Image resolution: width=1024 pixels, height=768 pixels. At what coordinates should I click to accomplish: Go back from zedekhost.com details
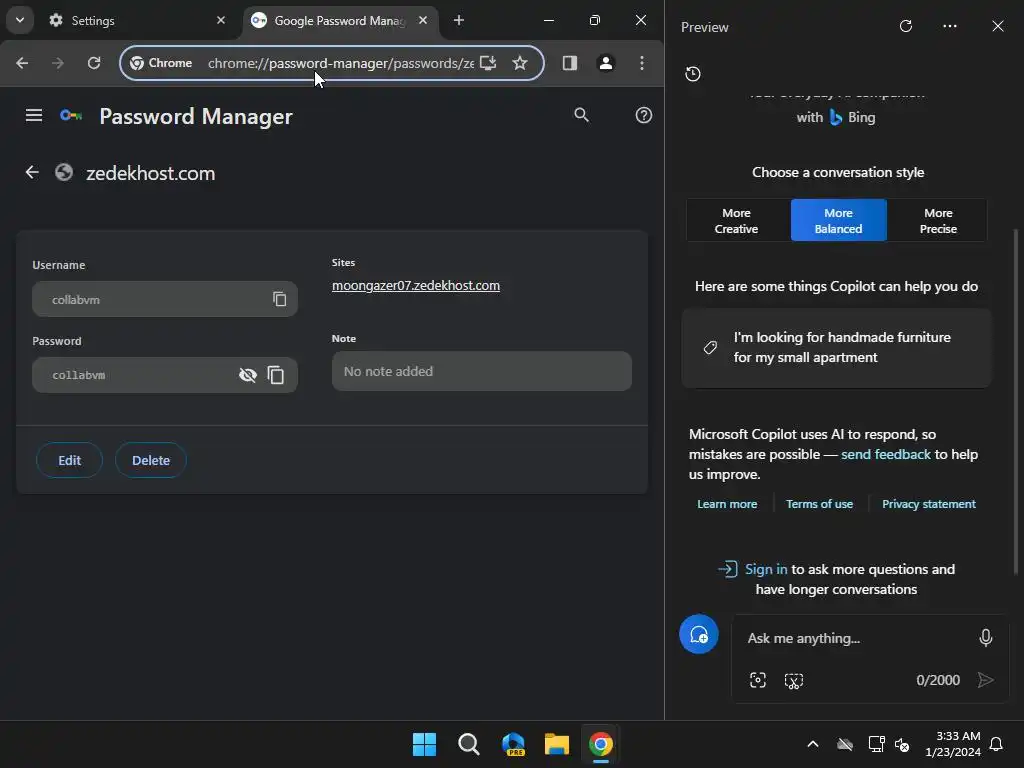coord(32,172)
